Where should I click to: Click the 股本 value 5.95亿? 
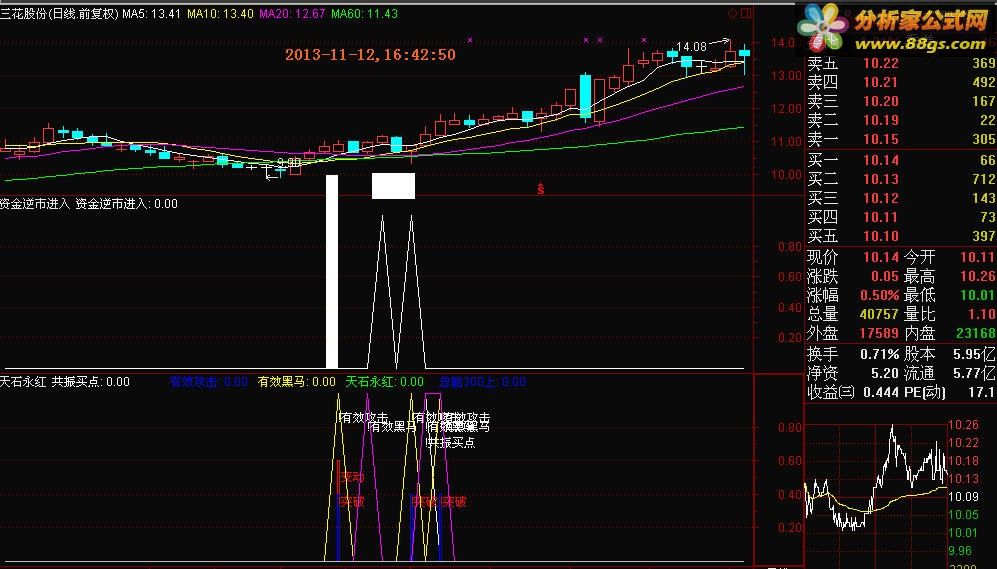tap(974, 354)
